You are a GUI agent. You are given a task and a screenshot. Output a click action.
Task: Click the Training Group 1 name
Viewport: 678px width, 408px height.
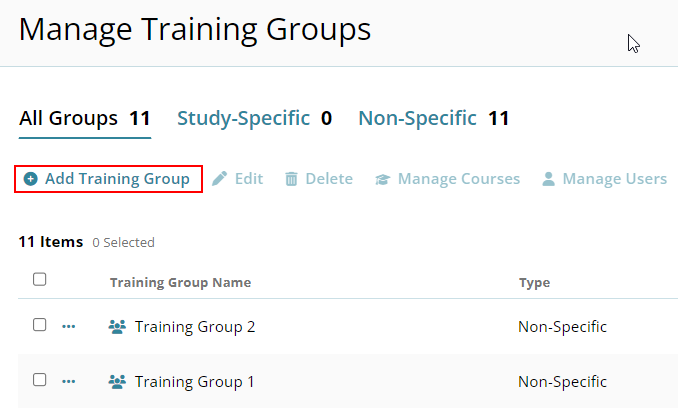tap(195, 382)
